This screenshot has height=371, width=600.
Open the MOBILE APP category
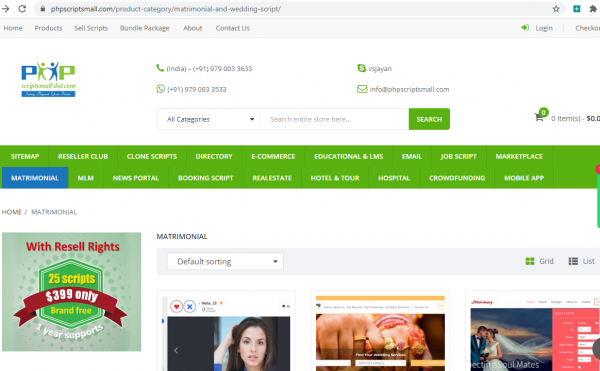pos(524,178)
